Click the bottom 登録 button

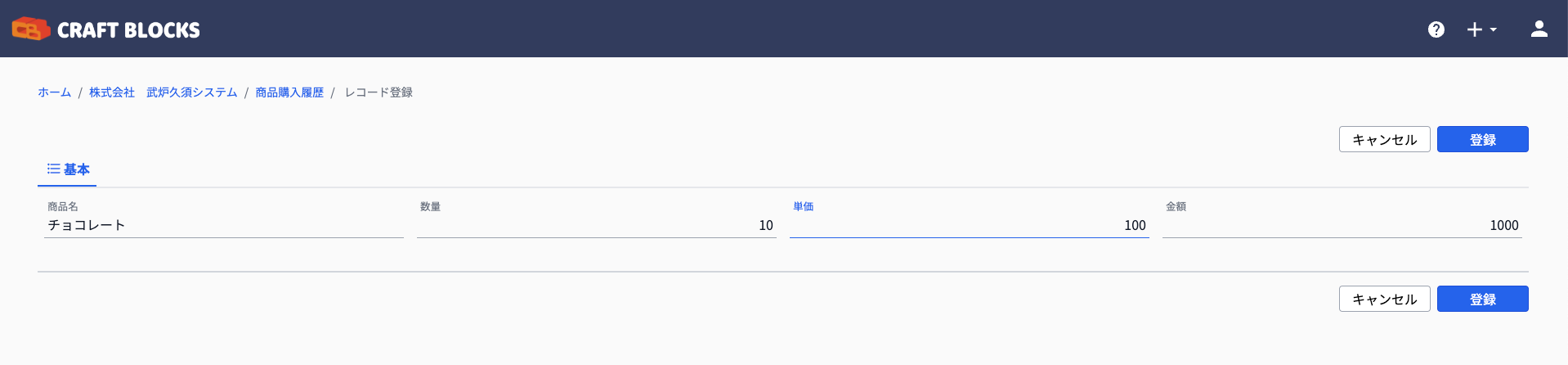click(1482, 299)
